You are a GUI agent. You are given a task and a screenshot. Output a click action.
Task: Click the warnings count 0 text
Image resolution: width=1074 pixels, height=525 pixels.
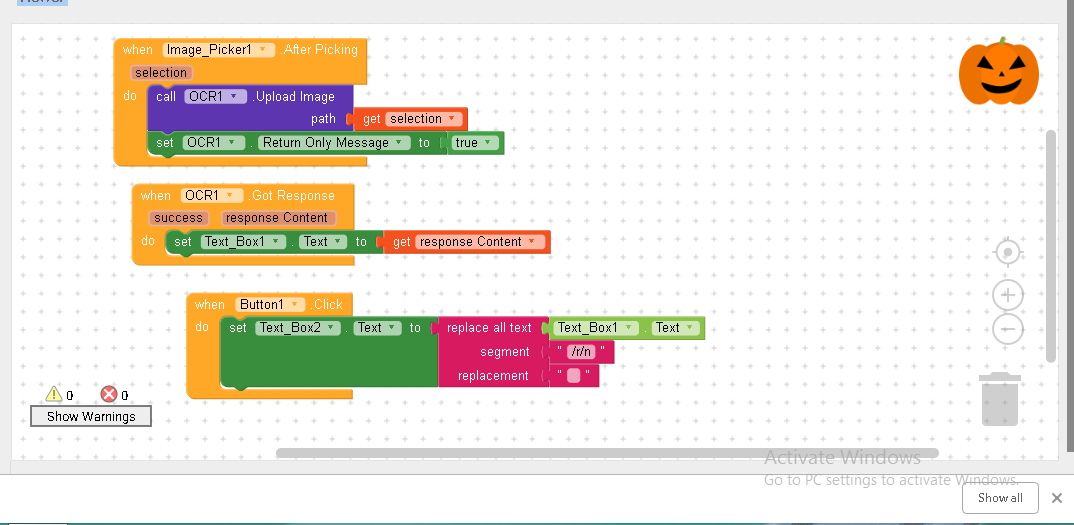[70, 395]
